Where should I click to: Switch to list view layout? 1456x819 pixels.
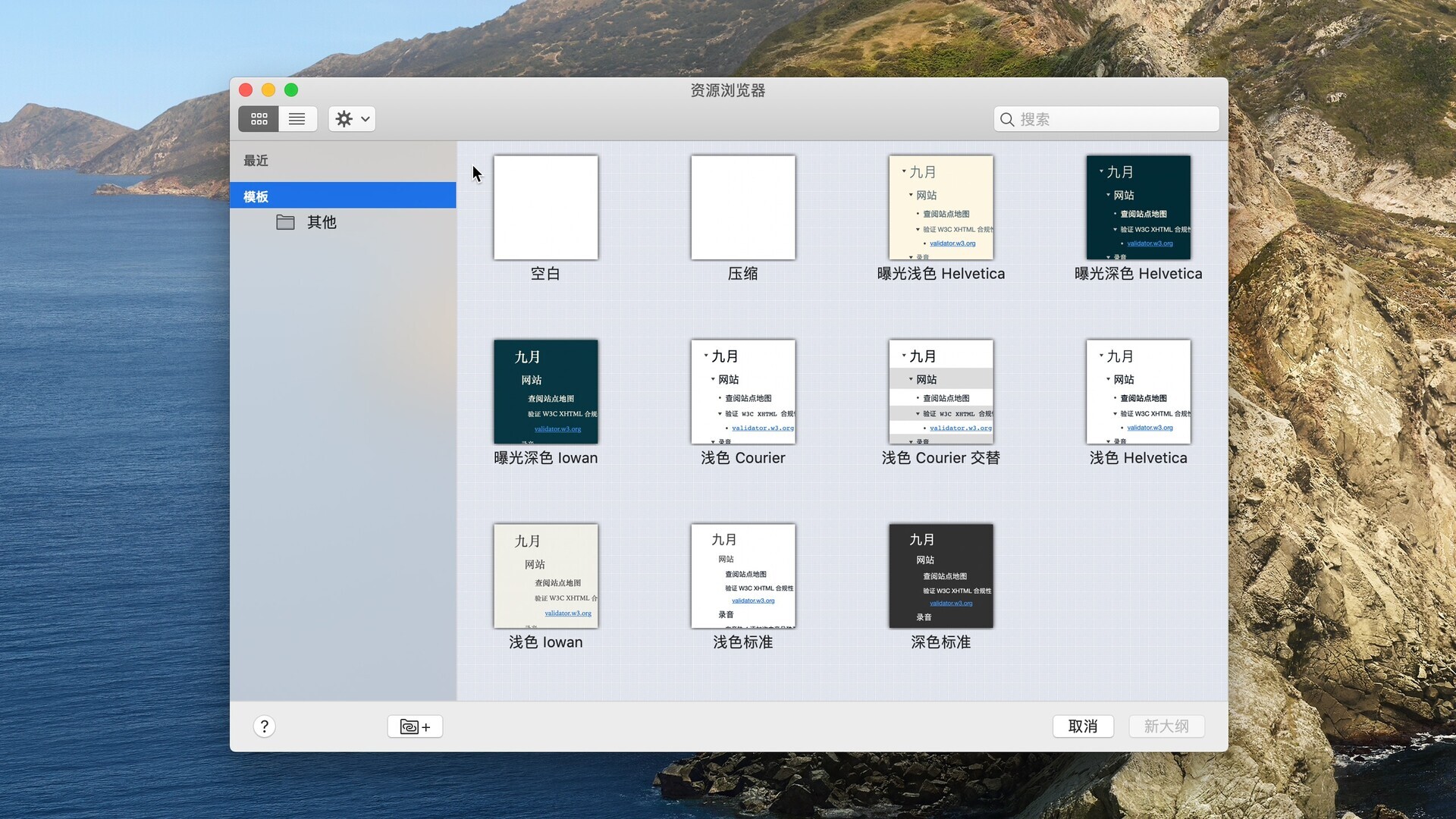pos(297,119)
